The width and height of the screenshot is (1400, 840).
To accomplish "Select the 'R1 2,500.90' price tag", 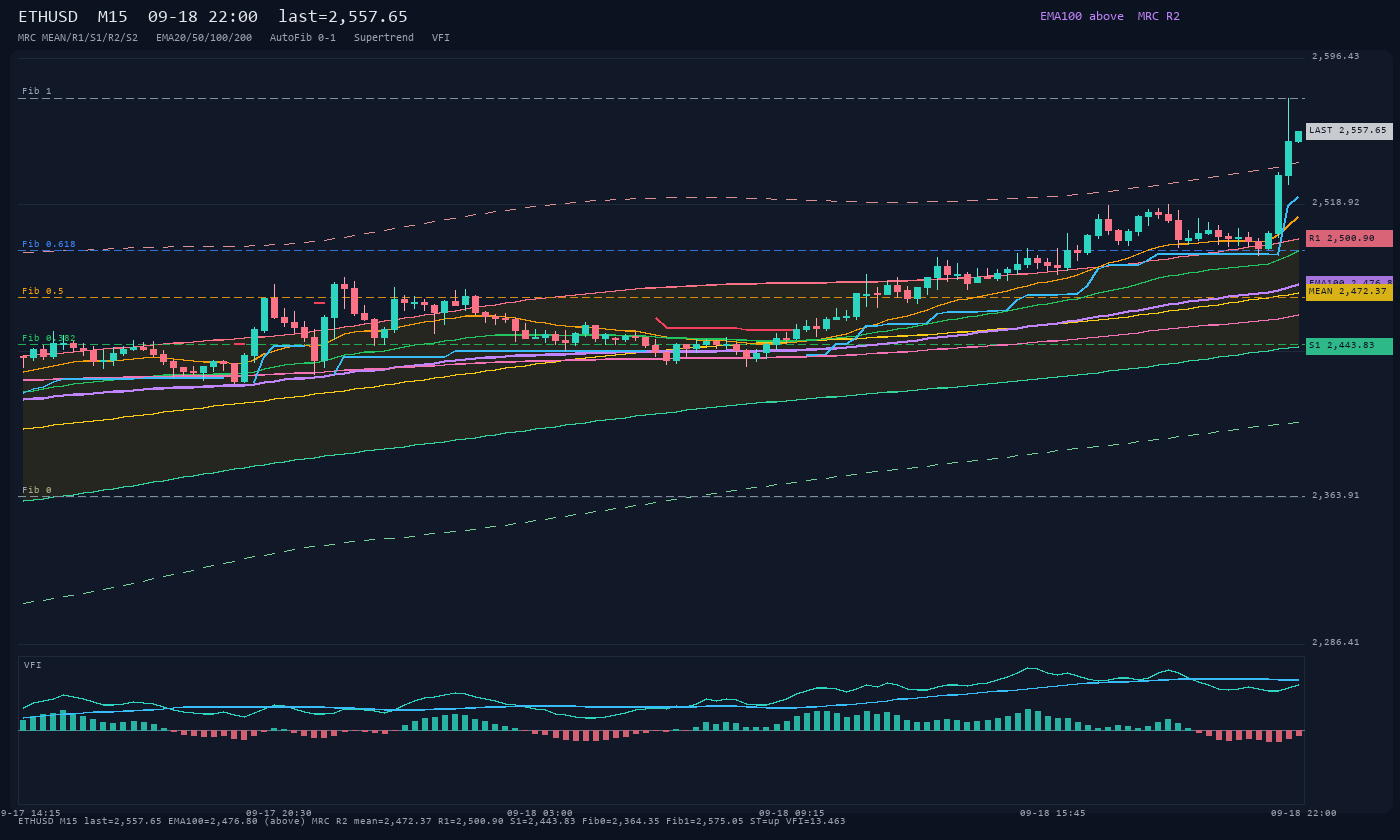I will [1349, 238].
